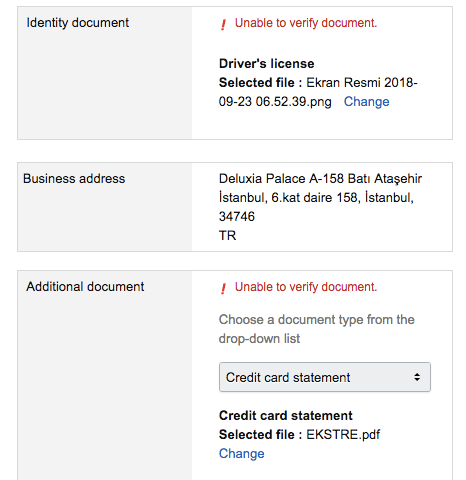Change the EKSTRE.pdf selected file
466x480 pixels.
click(241, 454)
